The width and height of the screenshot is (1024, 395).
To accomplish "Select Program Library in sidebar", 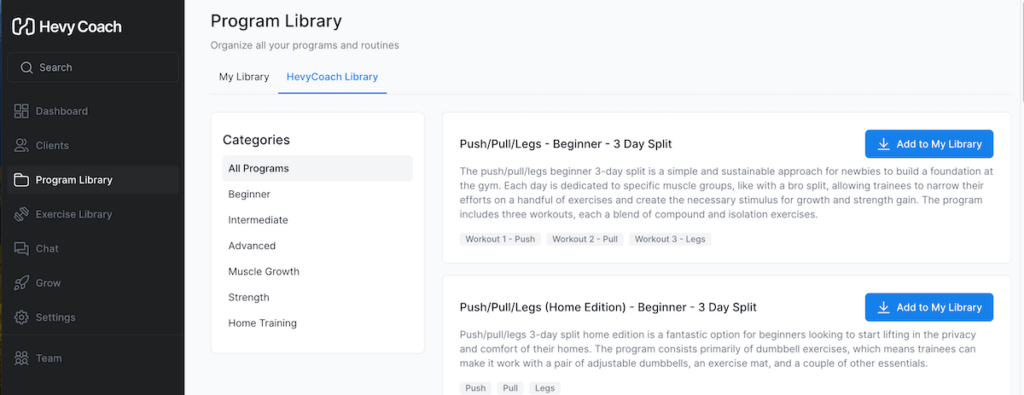I will 93,180.
